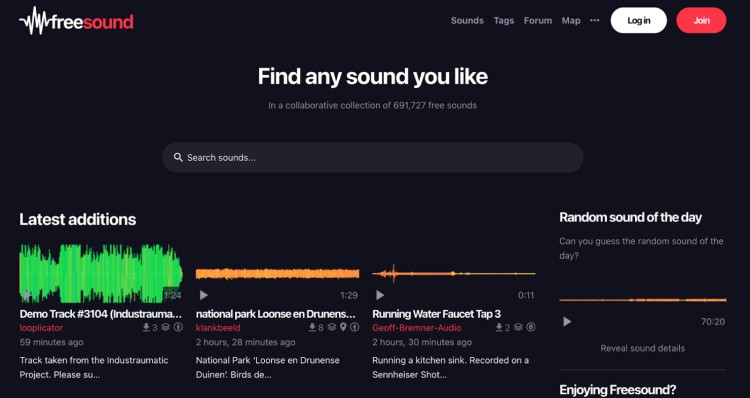The image size is (750, 398).
Task: Visit looplicator user profile
Action: pos(41,328)
